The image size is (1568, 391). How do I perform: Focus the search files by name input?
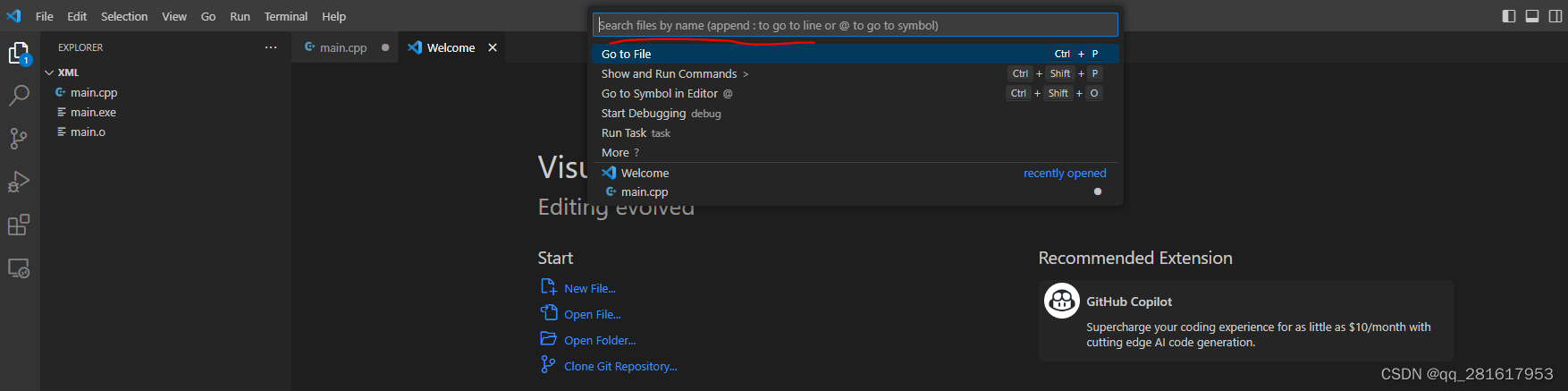click(856, 25)
